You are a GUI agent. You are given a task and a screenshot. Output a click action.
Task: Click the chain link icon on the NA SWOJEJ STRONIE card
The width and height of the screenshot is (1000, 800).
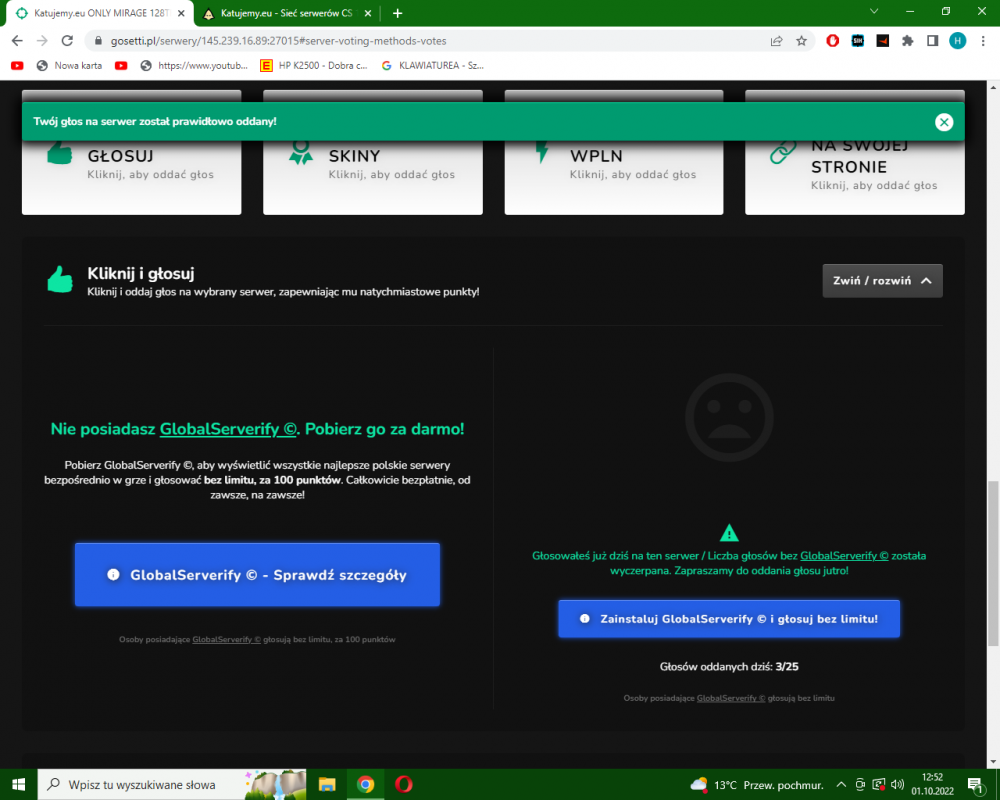pos(783,153)
